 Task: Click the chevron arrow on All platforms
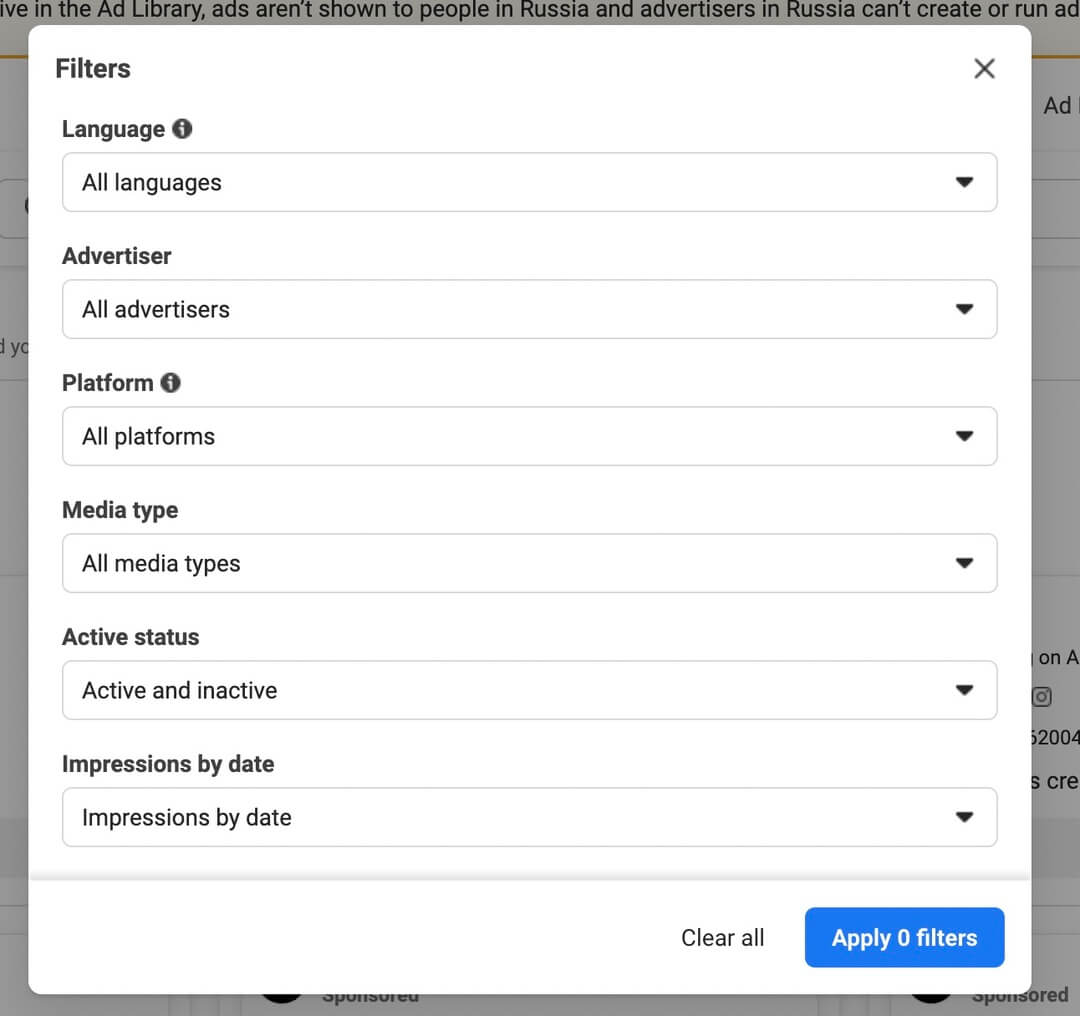pos(965,436)
